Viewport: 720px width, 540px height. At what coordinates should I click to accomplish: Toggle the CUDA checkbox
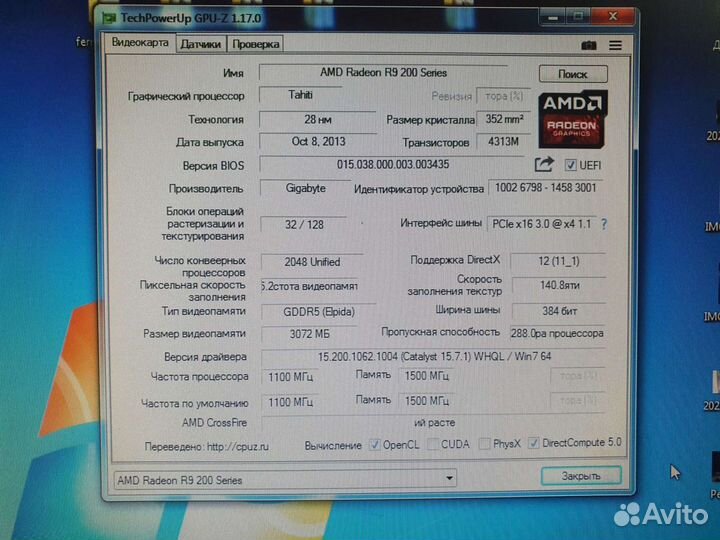point(432,444)
